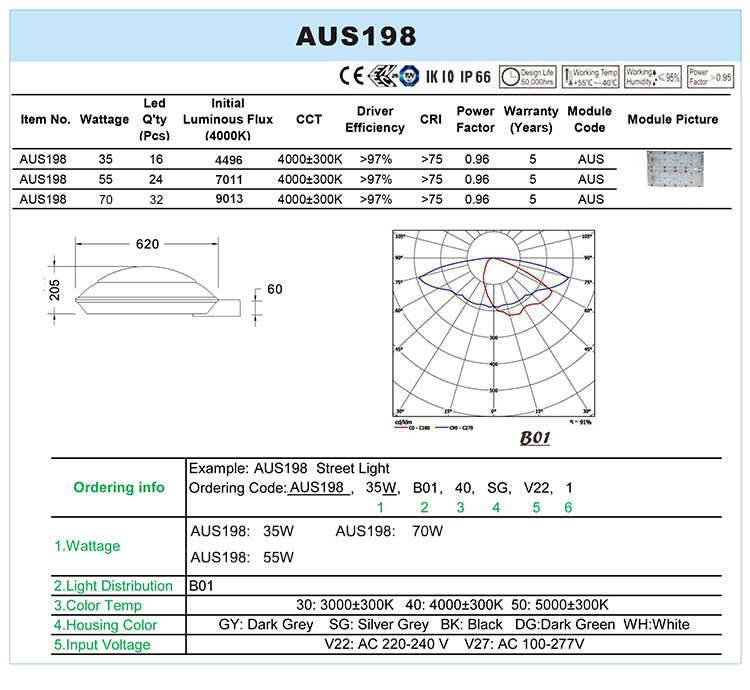Select luminous flux value 4496
Screen dimensions: 750x690
pyautogui.click(x=229, y=160)
